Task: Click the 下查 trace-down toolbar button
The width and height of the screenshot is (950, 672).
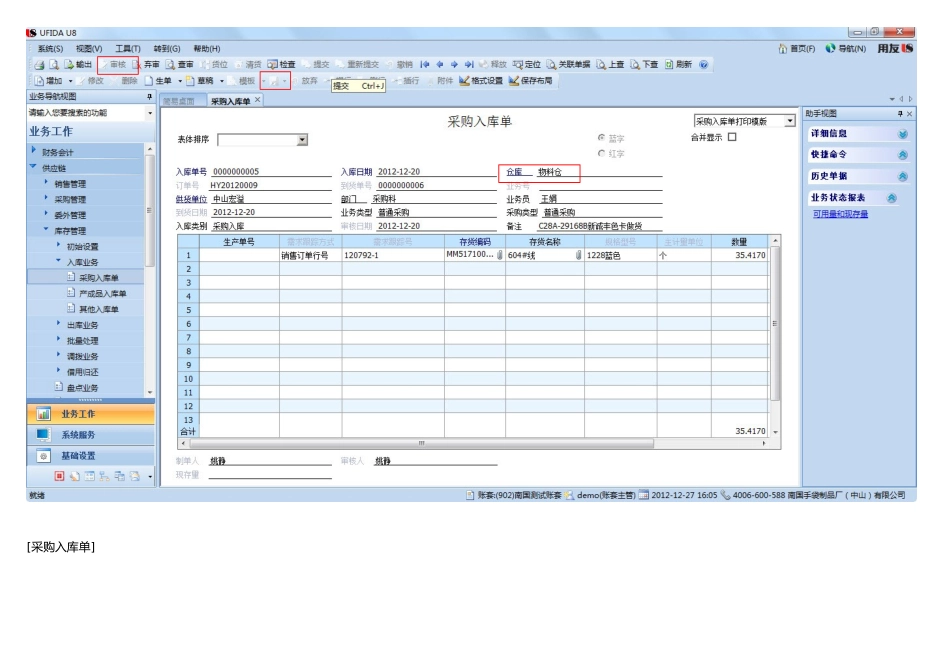Action: [x=643, y=65]
